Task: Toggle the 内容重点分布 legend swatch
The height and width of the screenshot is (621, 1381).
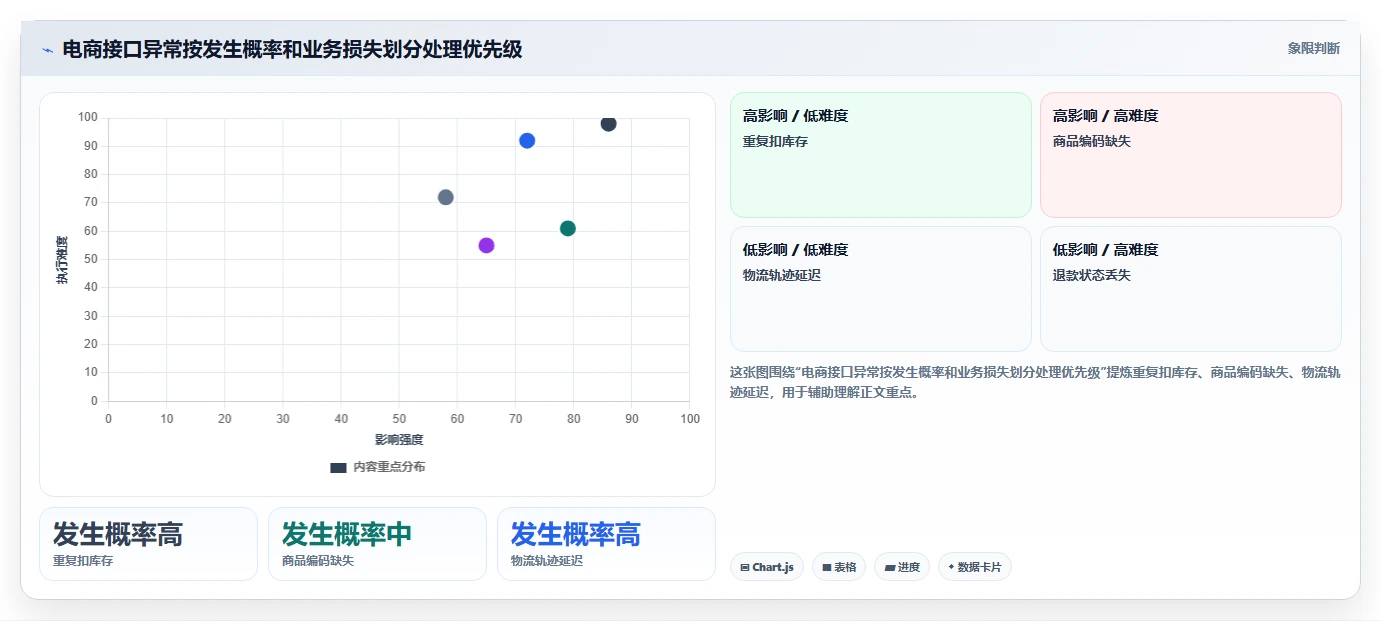Action: point(338,467)
